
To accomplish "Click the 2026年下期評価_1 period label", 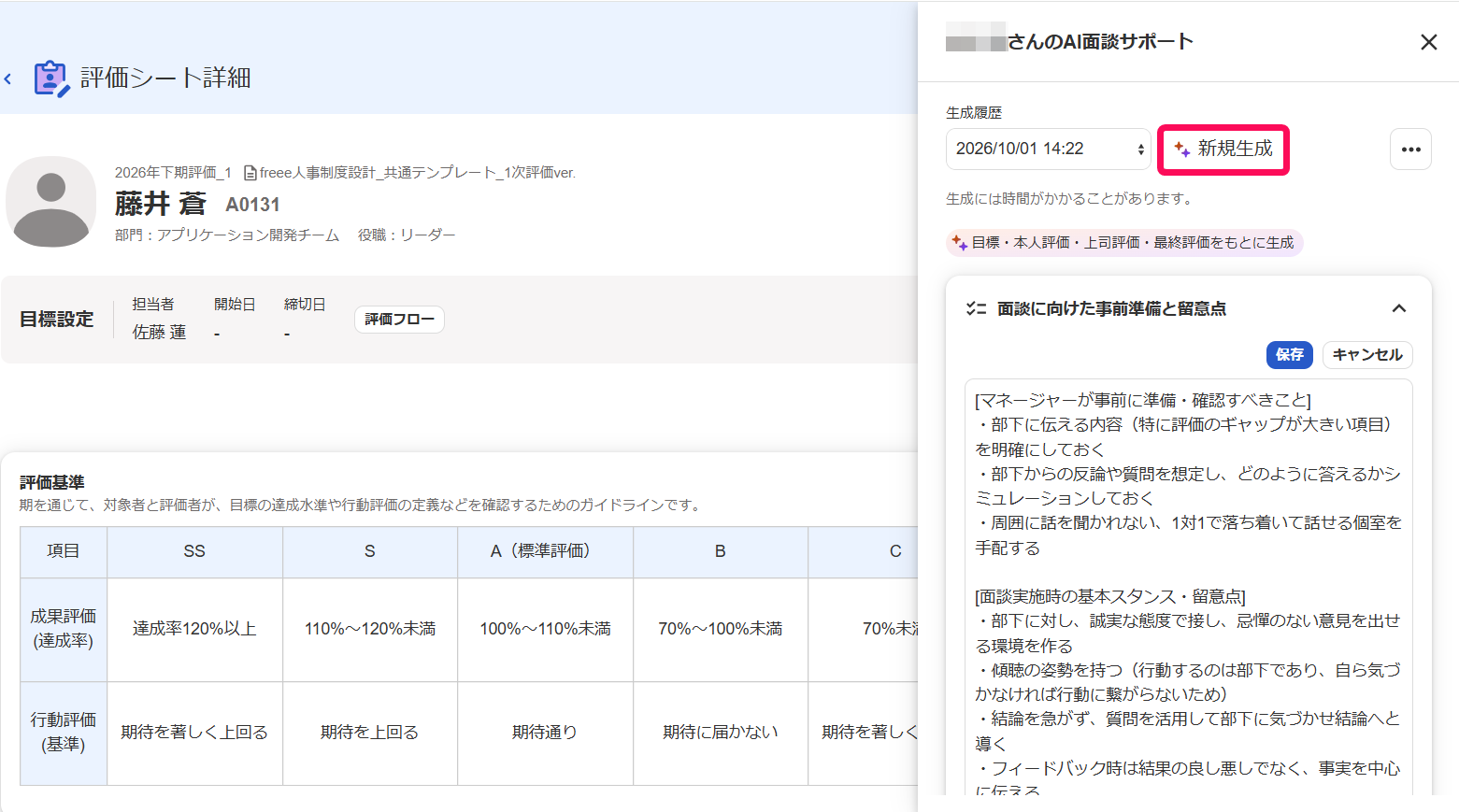I will [173, 173].
